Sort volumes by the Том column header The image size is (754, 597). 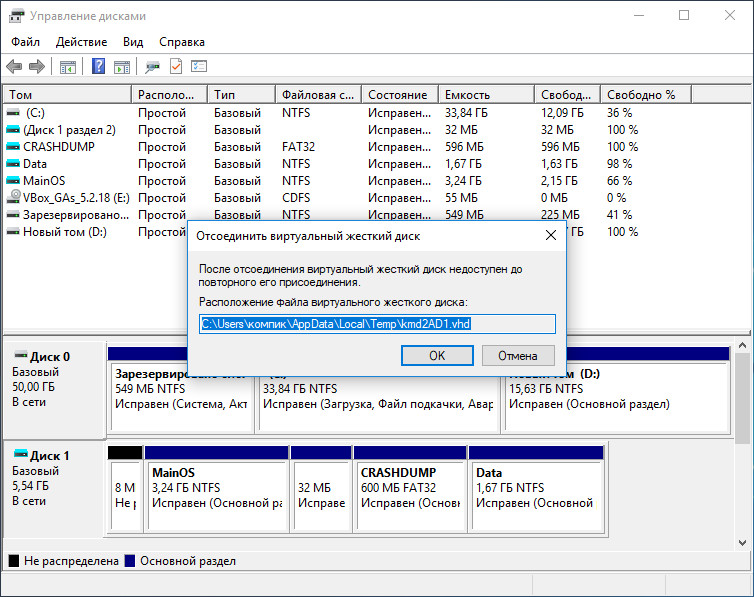66,95
